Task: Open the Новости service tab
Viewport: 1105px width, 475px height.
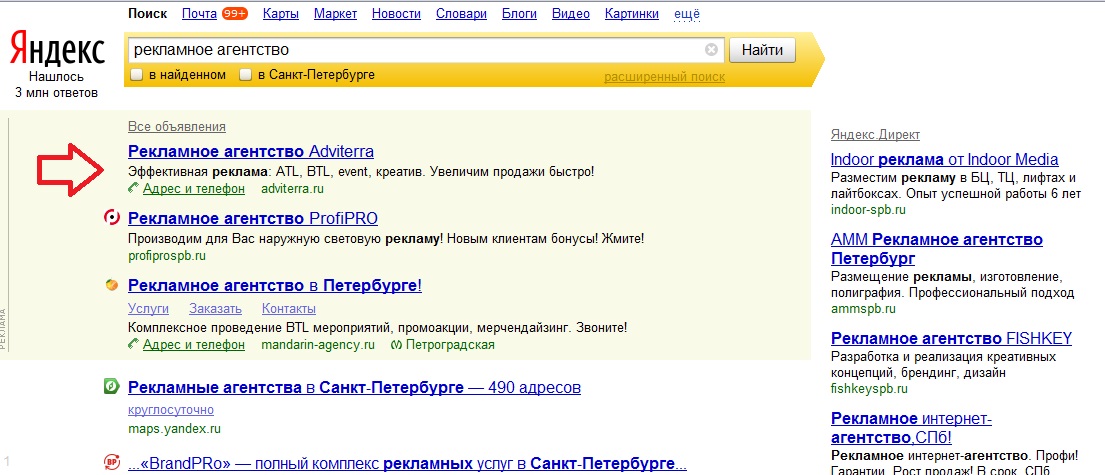Action: pos(396,13)
